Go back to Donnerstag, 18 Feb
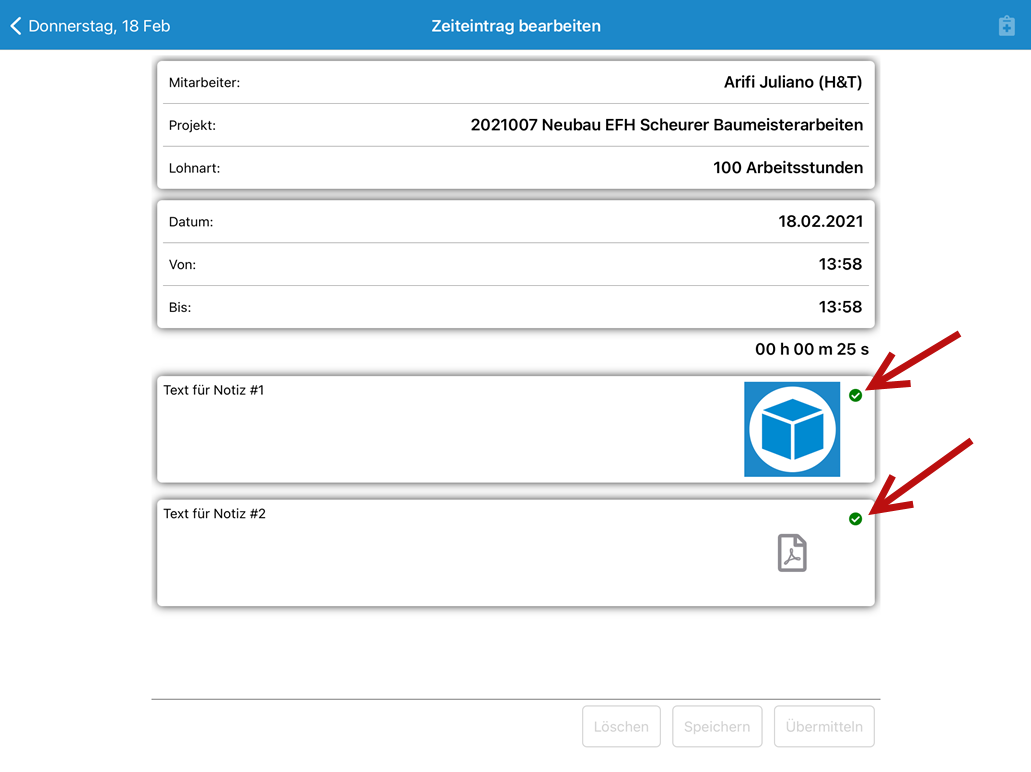The image size is (1031, 772). 91,26
